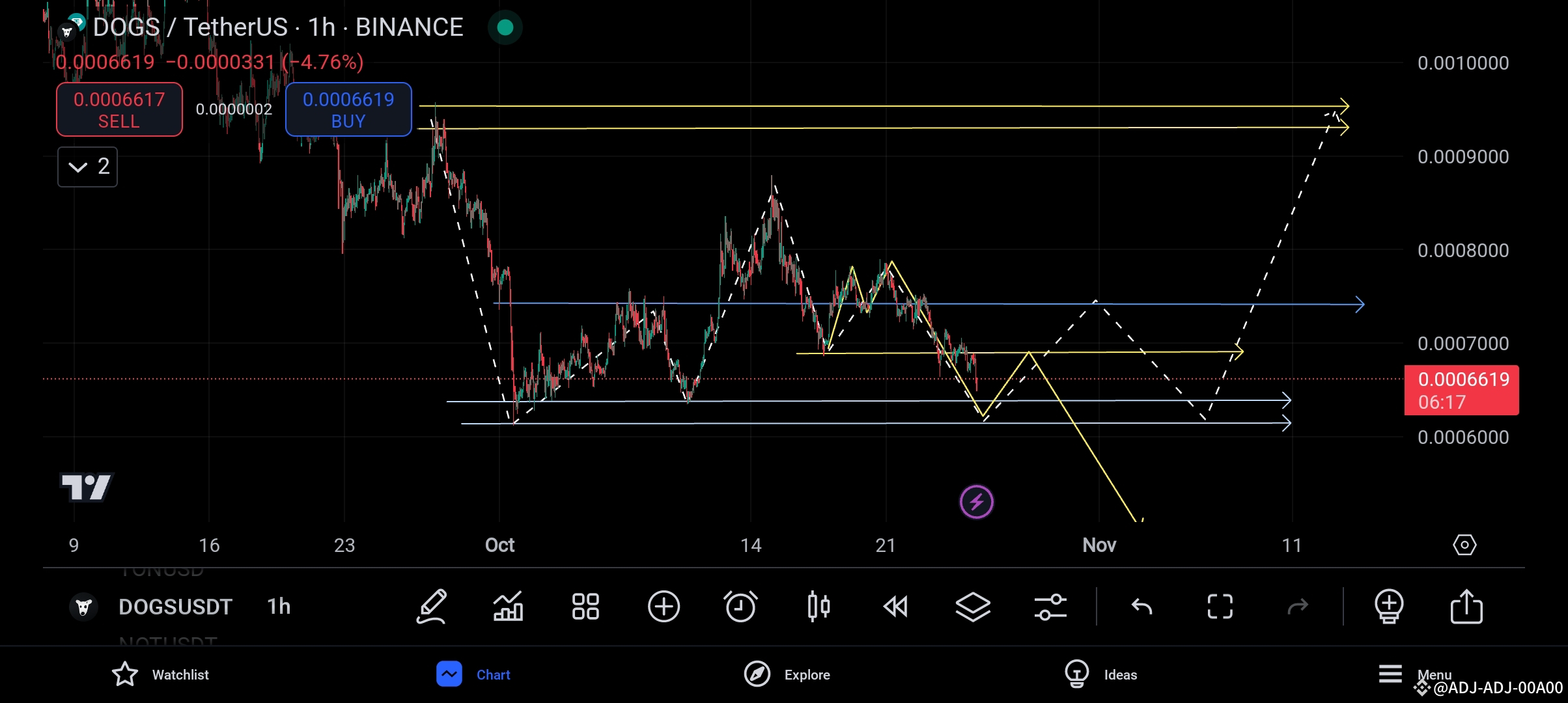
Task: Open the timeframe selector showing 1h
Action: point(278,606)
